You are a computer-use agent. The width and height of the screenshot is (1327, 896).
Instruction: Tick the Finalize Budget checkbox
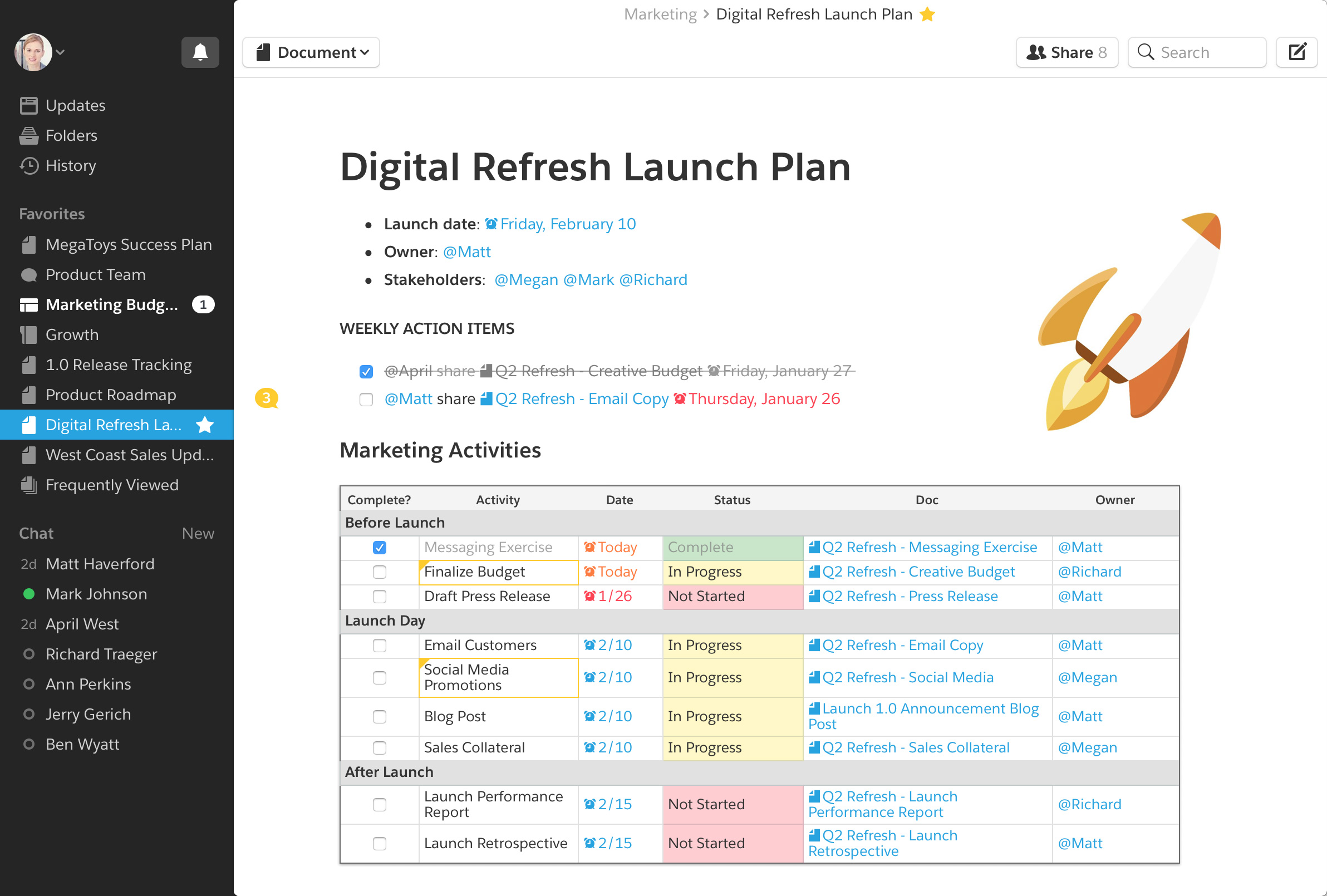379,572
